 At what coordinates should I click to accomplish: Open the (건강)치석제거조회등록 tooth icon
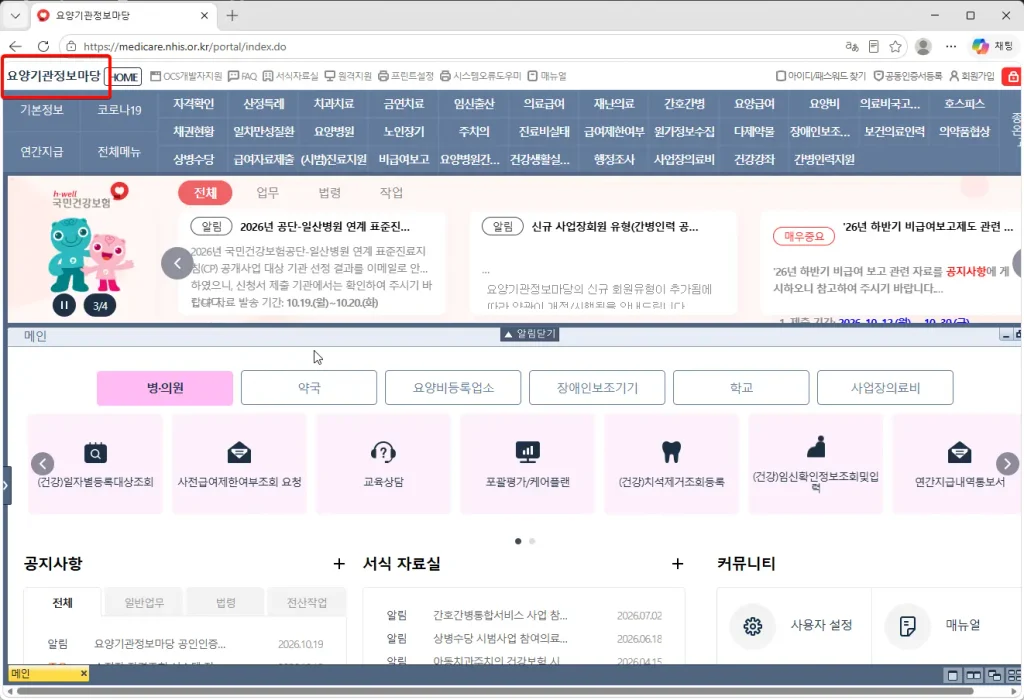[671, 452]
